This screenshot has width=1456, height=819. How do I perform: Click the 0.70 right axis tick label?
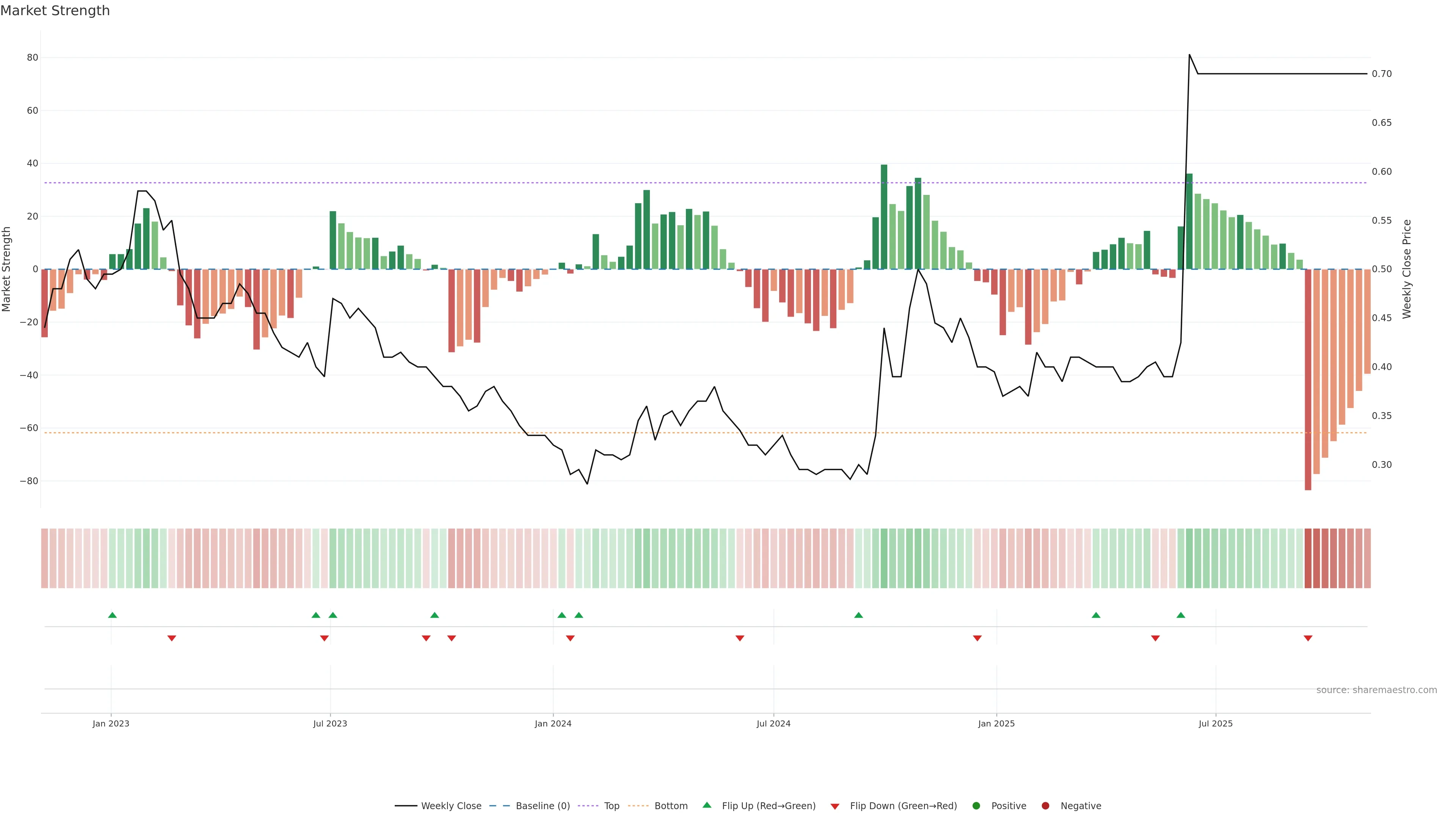tap(1381, 74)
